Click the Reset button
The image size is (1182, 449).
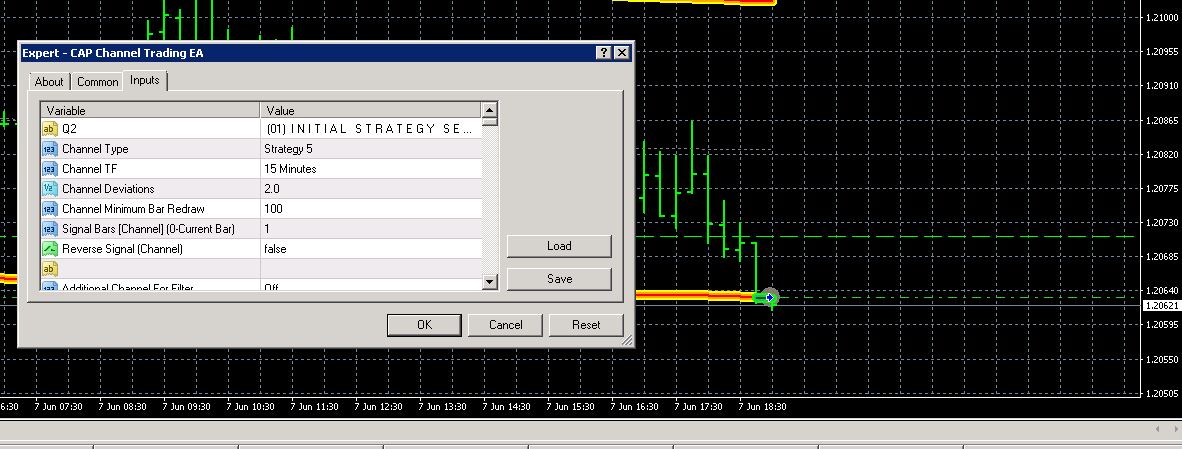coord(586,325)
